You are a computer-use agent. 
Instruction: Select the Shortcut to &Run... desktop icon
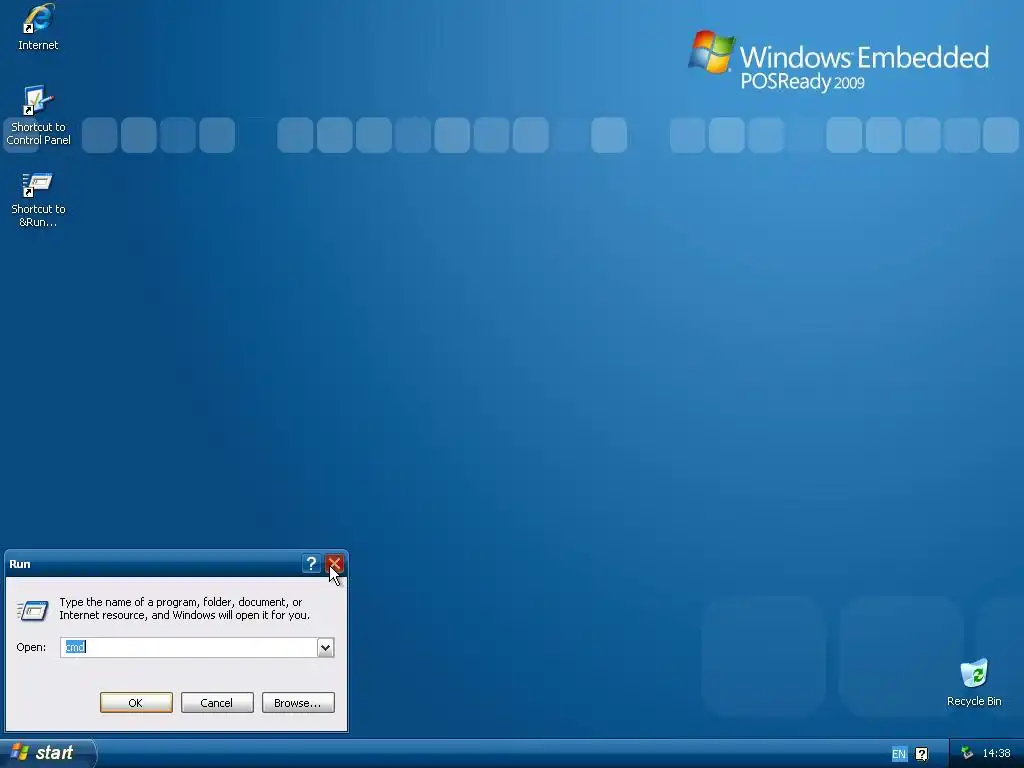38,199
